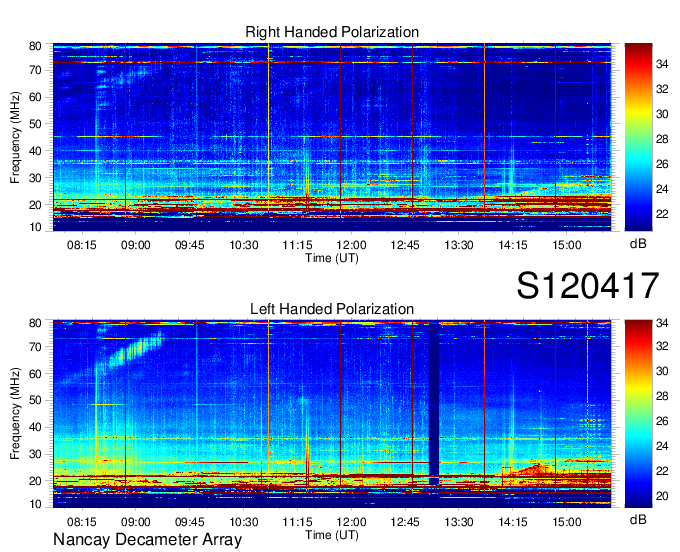Screen dimensions: 680x552
Task: Click the Right Handed spectrogram plot area
Action: point(332,137)
